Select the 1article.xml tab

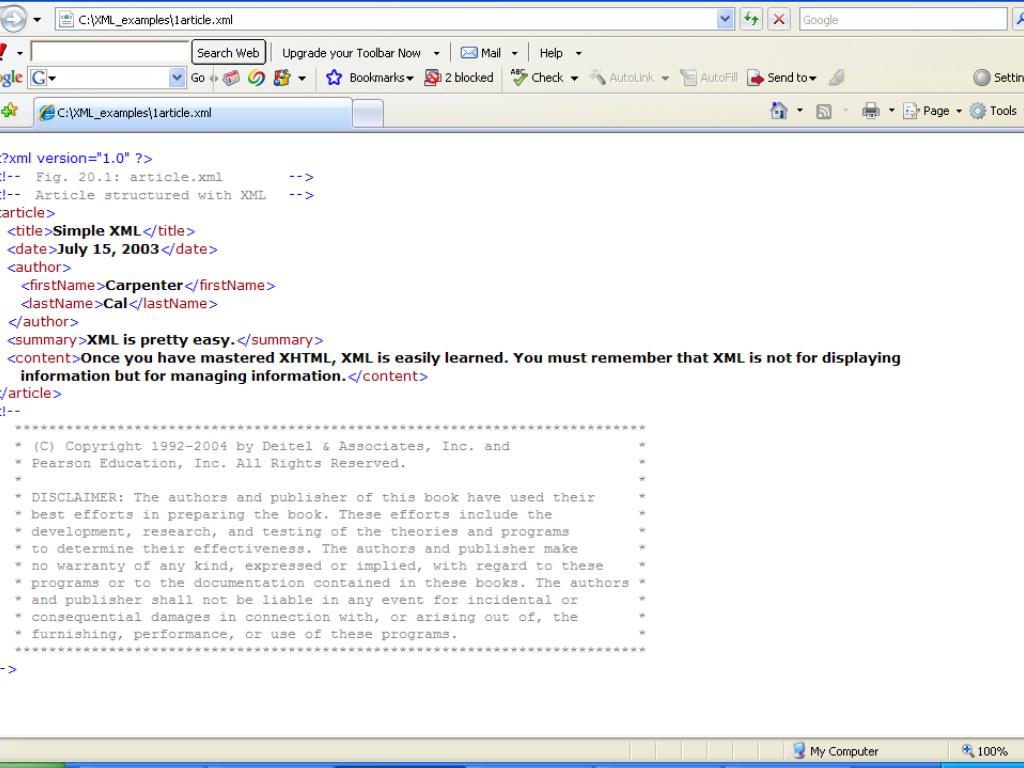click(x=193, y=113)
